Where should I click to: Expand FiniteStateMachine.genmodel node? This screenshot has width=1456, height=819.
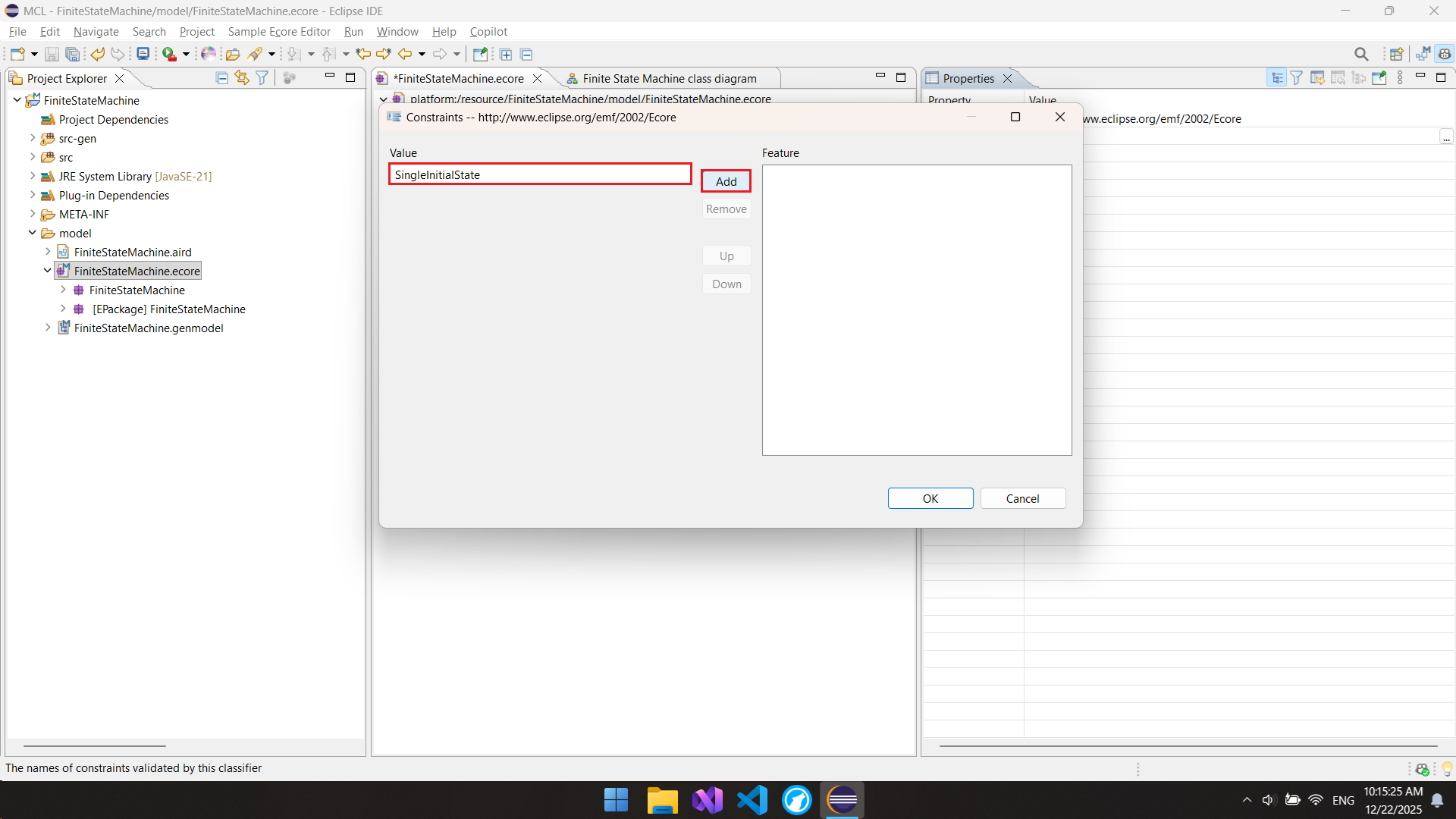tap(48, 328)
